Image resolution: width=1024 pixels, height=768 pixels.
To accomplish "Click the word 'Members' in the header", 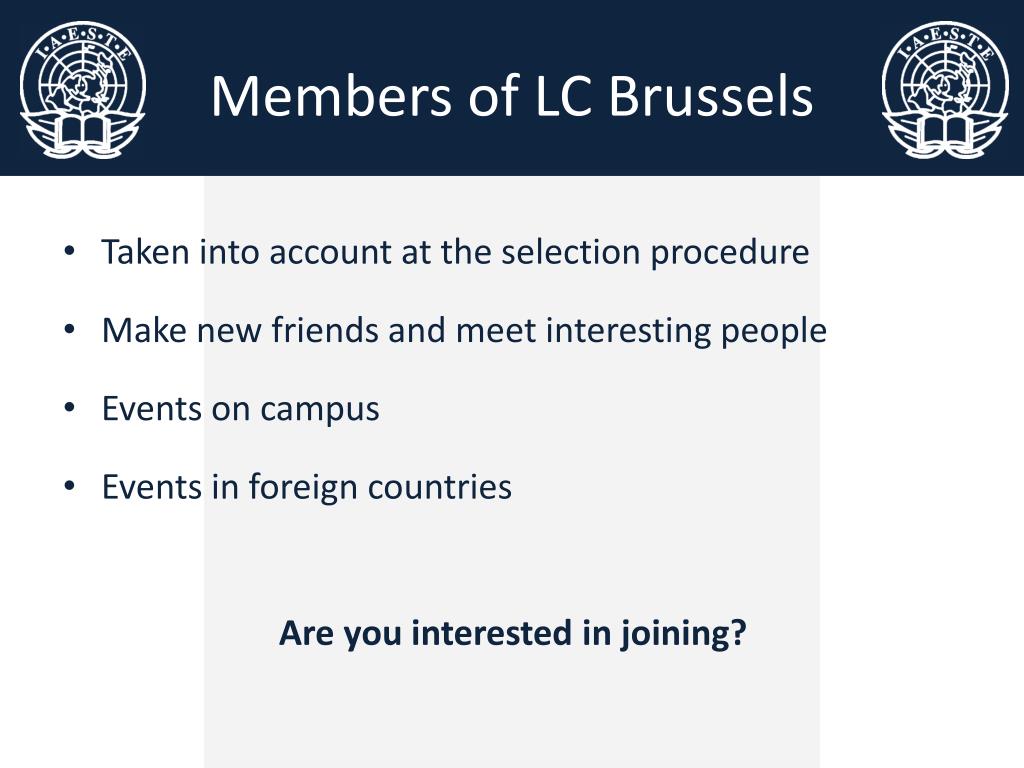I will click(331, 96).
